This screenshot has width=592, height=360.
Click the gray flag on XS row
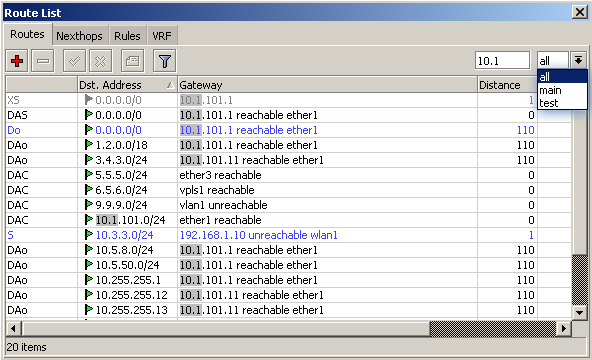point(89,100)
